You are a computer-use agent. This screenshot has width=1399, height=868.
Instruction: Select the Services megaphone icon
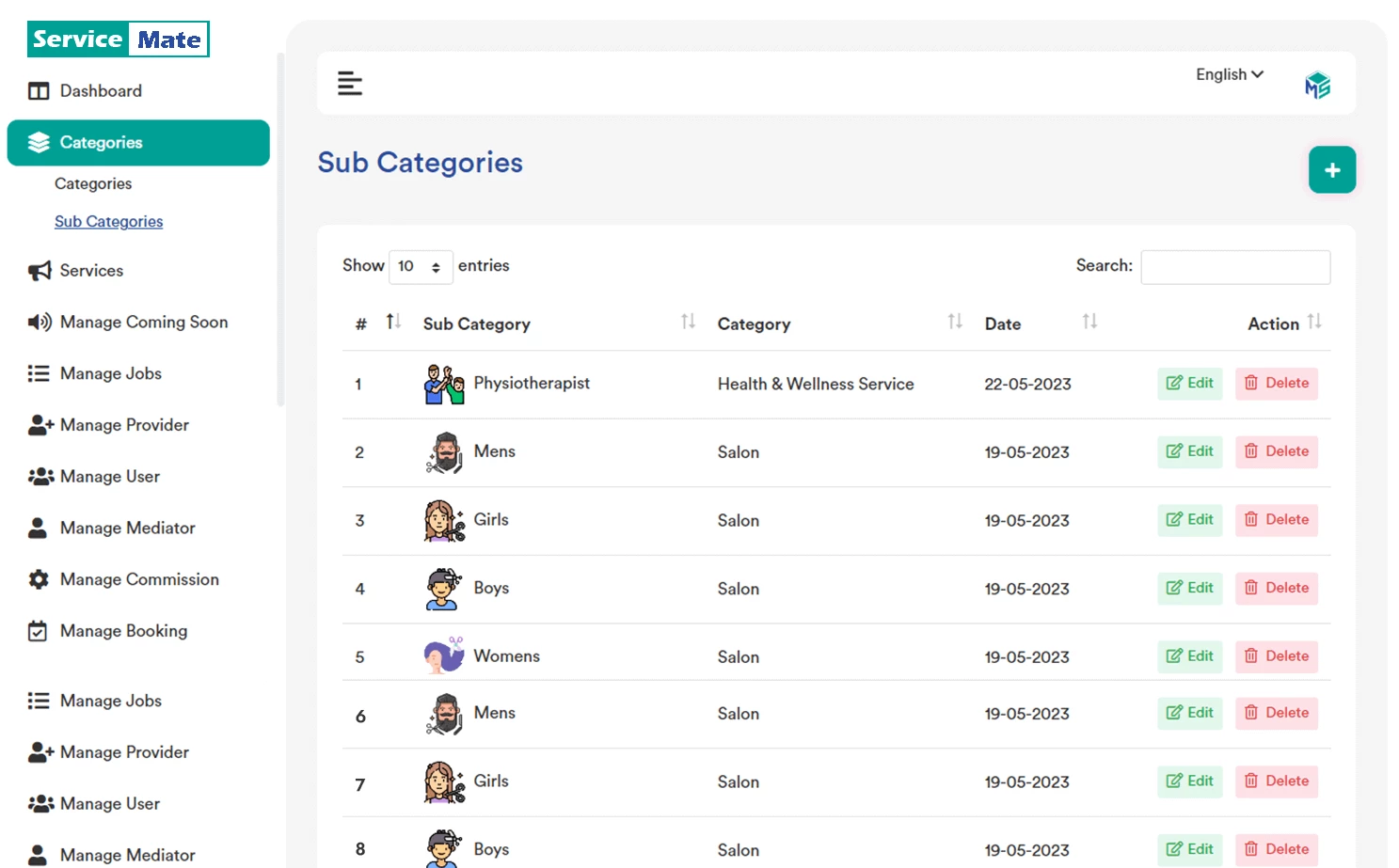(39, 270)
